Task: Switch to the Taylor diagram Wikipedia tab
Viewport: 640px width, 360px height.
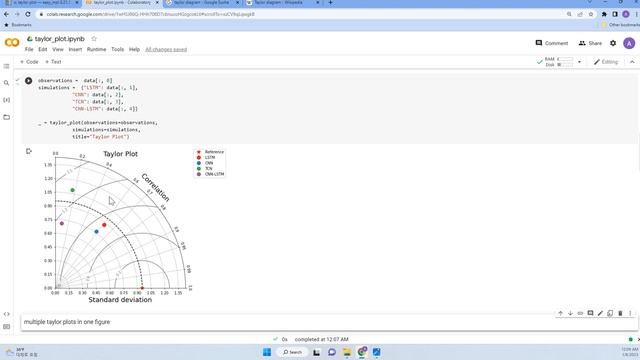Action: coord(282,3)
